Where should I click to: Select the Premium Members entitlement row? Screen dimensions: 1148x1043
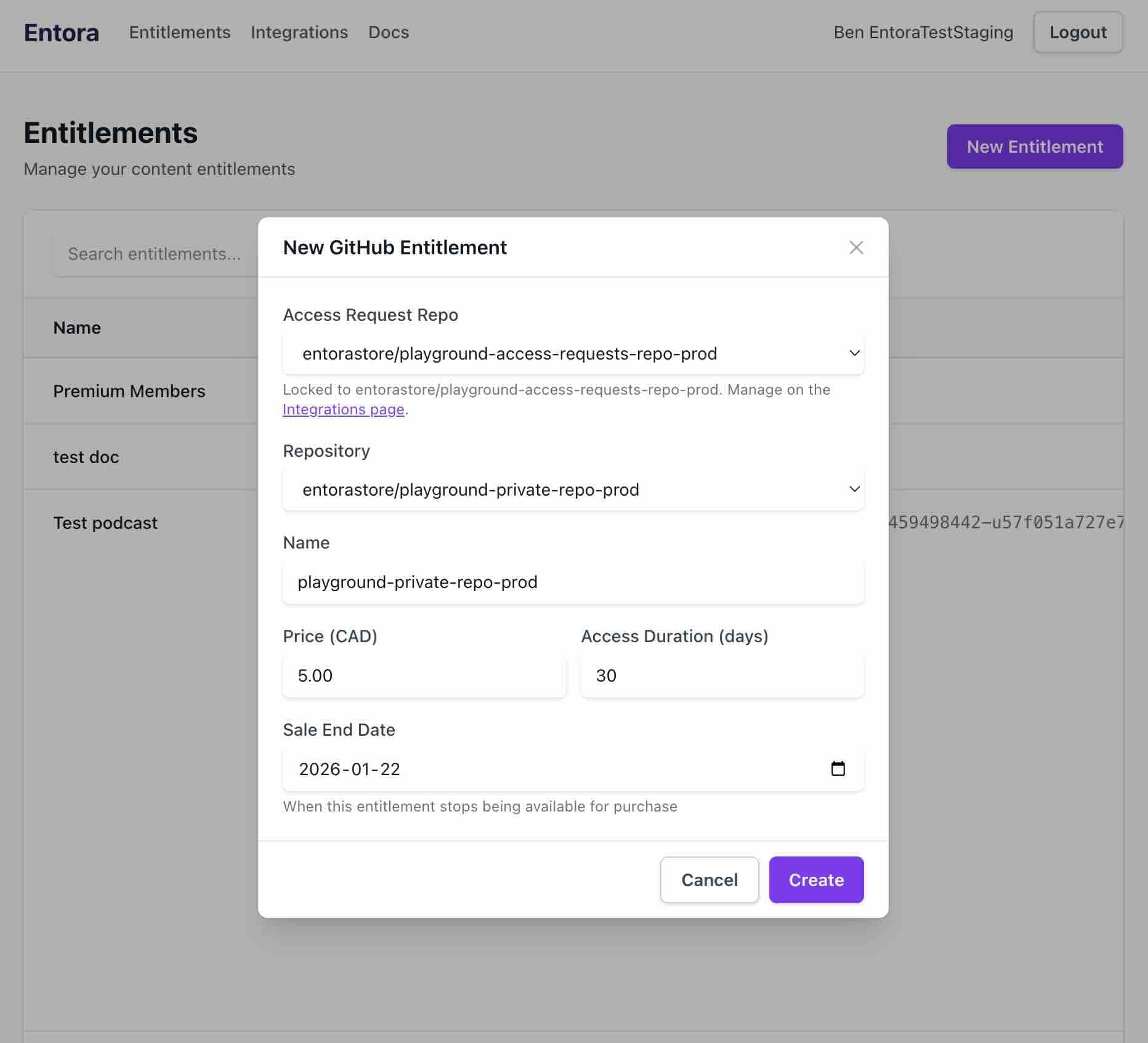pyautogui.click(x=129, y=391)
